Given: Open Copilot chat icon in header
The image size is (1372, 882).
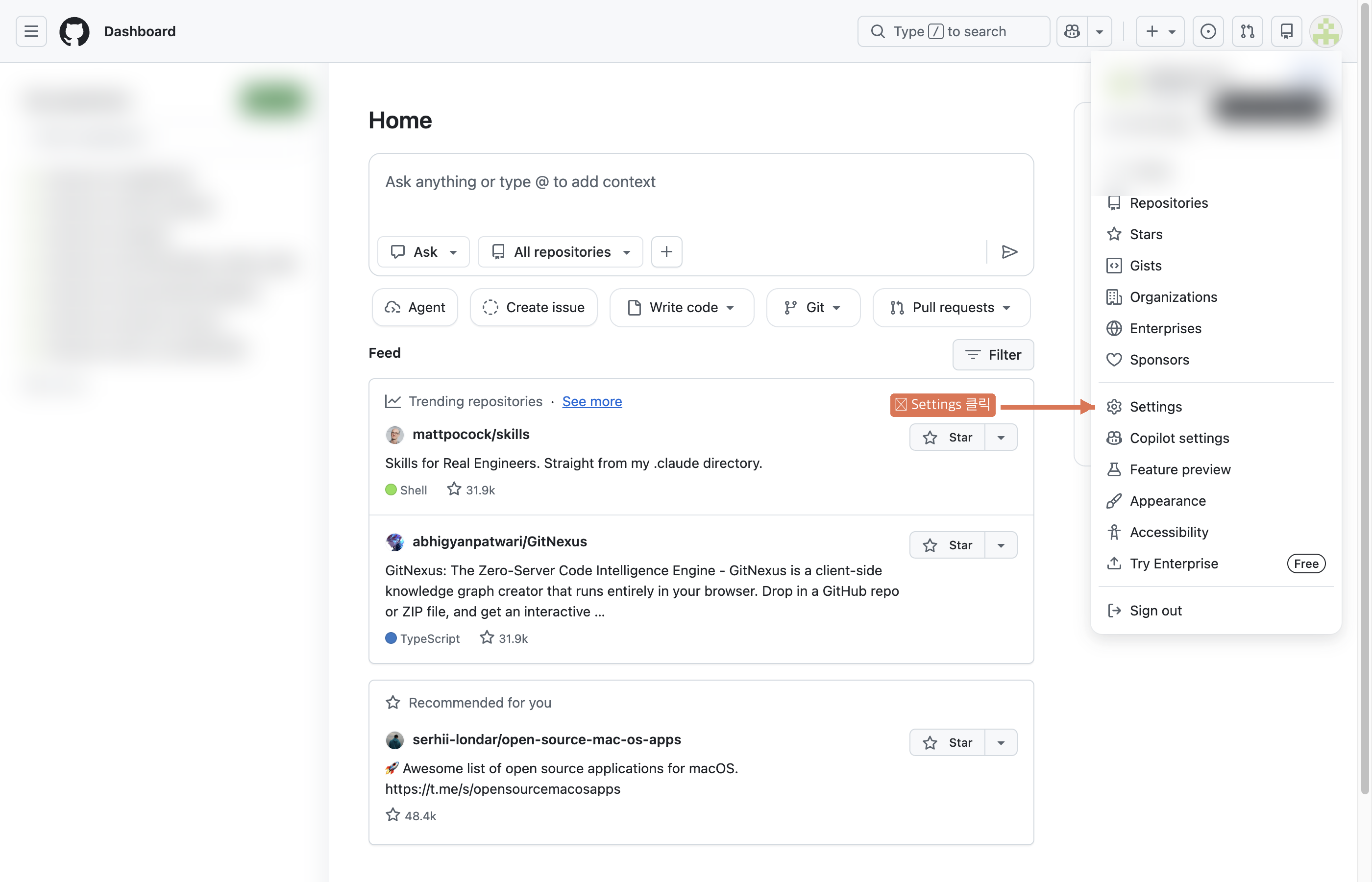Looking at the screenshot, I should tap(1072, 31).
